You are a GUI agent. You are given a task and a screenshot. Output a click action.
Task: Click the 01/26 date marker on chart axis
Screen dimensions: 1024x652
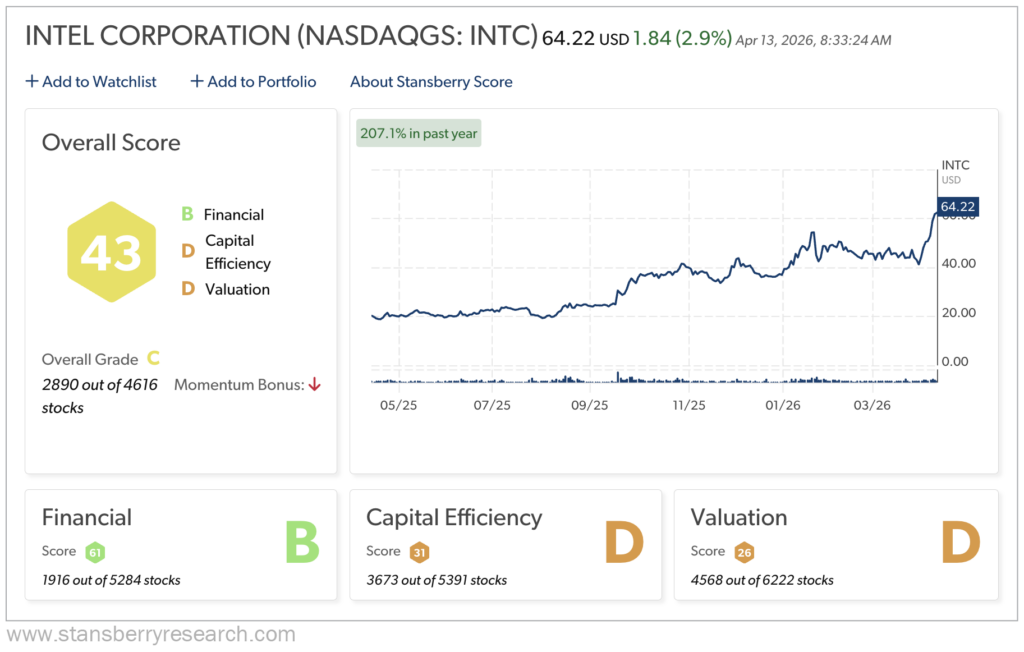pos(782,405)
